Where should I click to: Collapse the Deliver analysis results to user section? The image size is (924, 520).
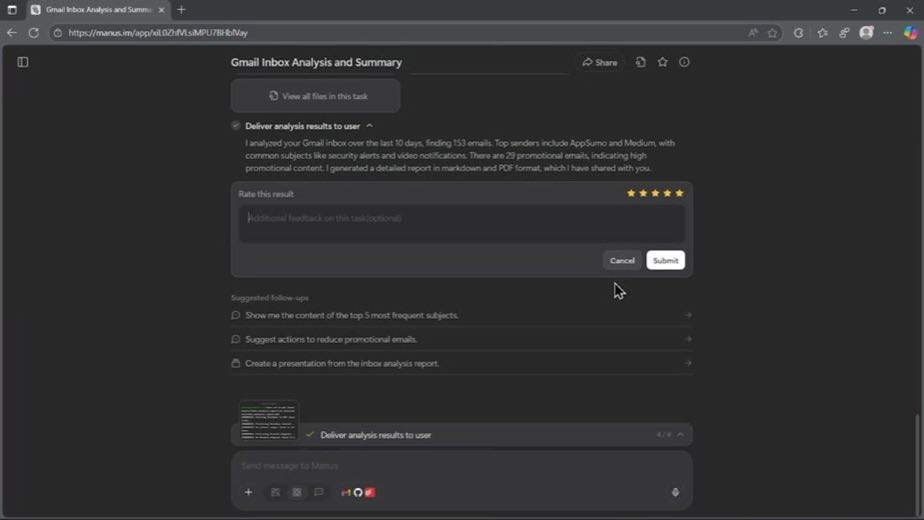point(369,126)
